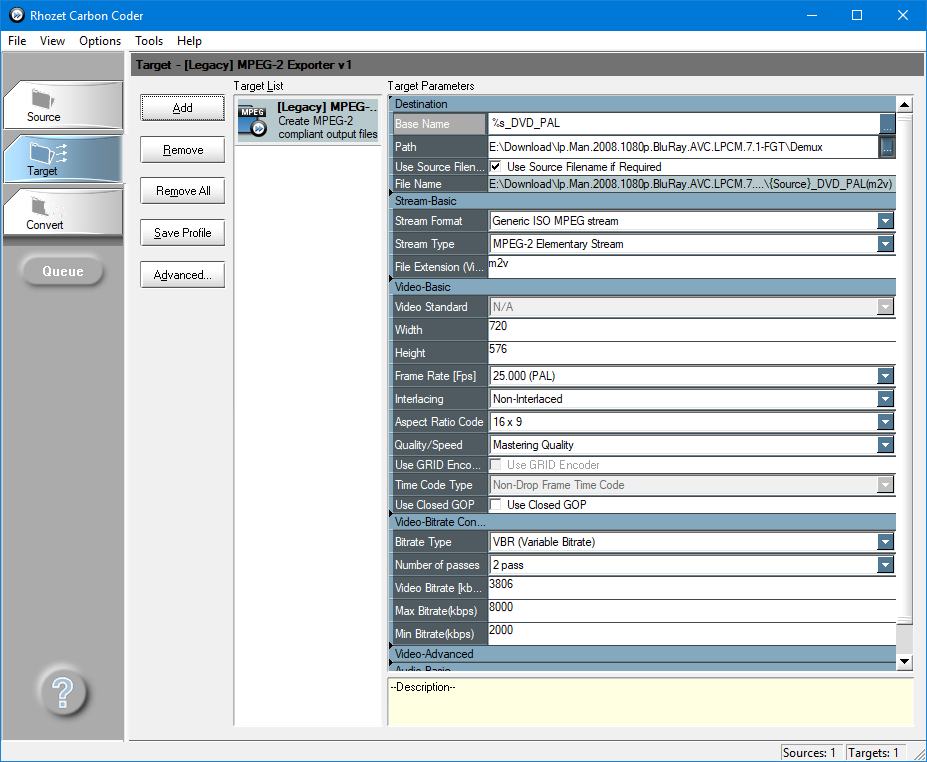Click the File Extension m2v field
The height and width of the screenshot is (762, 927).
[692, 267]
